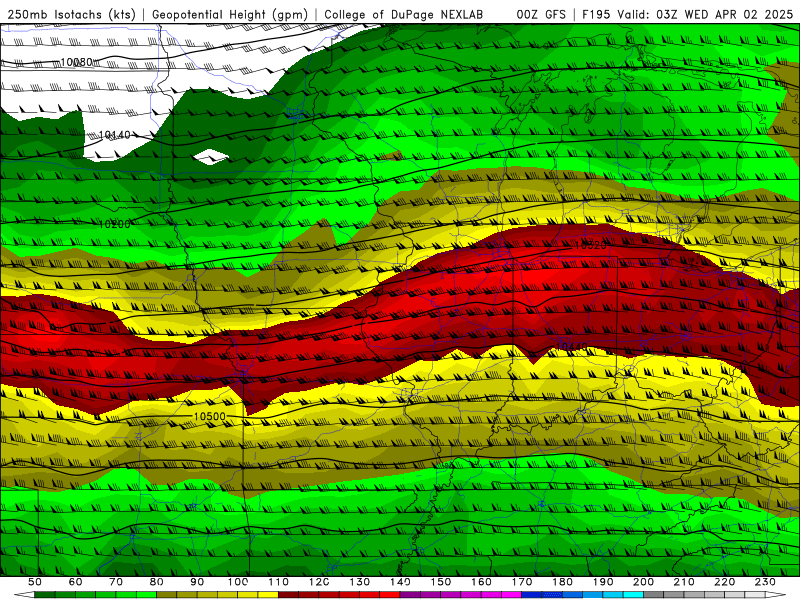The width and height of the screenshot is (800, 600).
Task: Click the 190 value on the color scale
Action: pos(603,582)
